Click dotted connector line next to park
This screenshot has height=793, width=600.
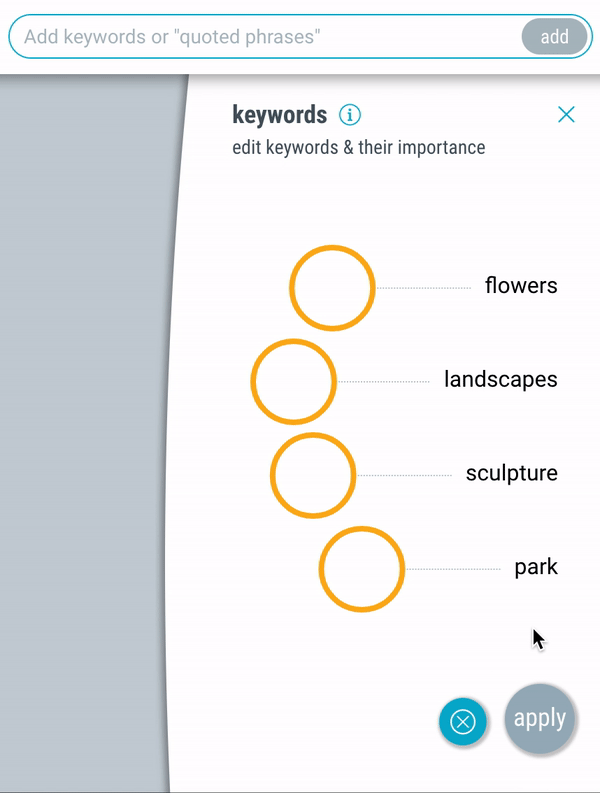coord(453,569)
